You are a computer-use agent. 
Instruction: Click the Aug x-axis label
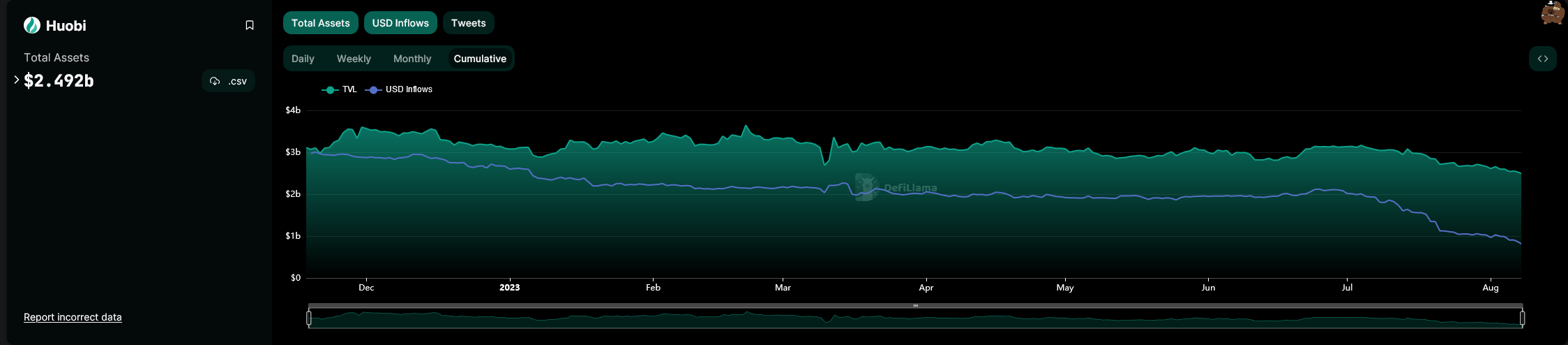click(1491, 288)
